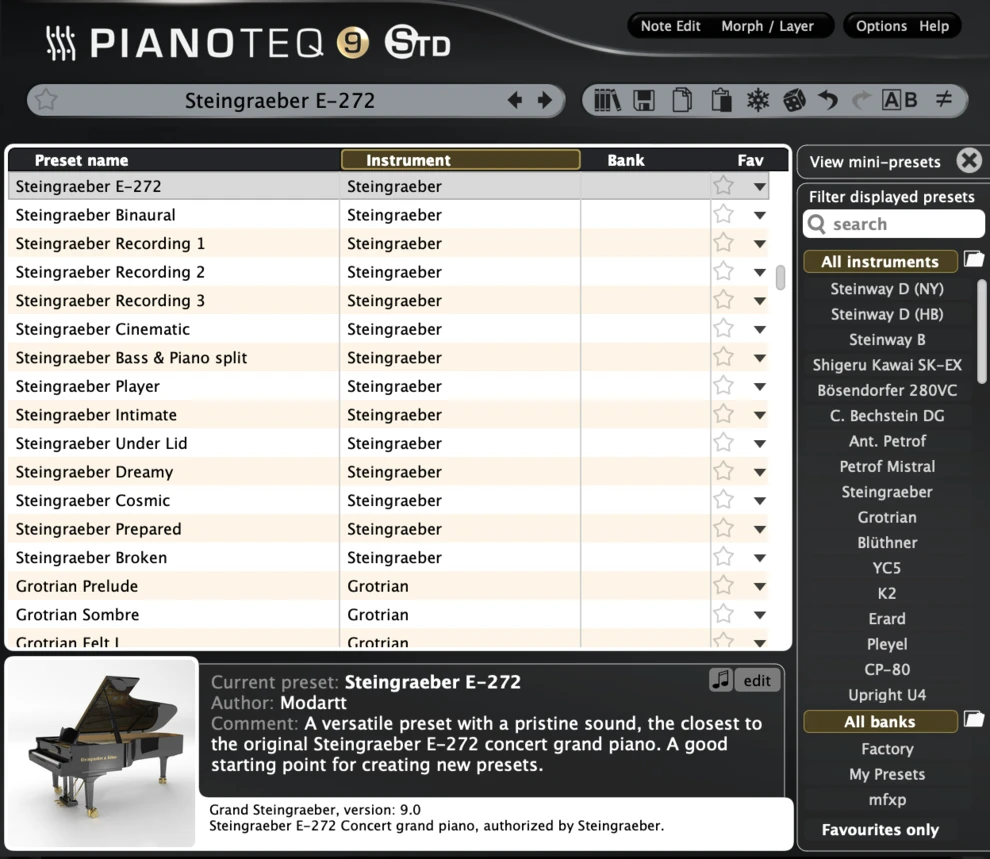
Task: Toggle favorite star for Steingraeber Binaural
Action: [x=723, y=215]
